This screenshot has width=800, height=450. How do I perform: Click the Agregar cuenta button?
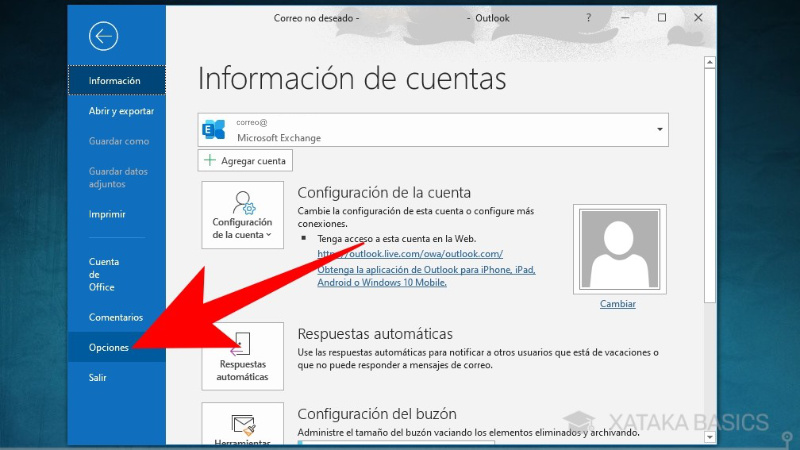(x=245, y=161)
